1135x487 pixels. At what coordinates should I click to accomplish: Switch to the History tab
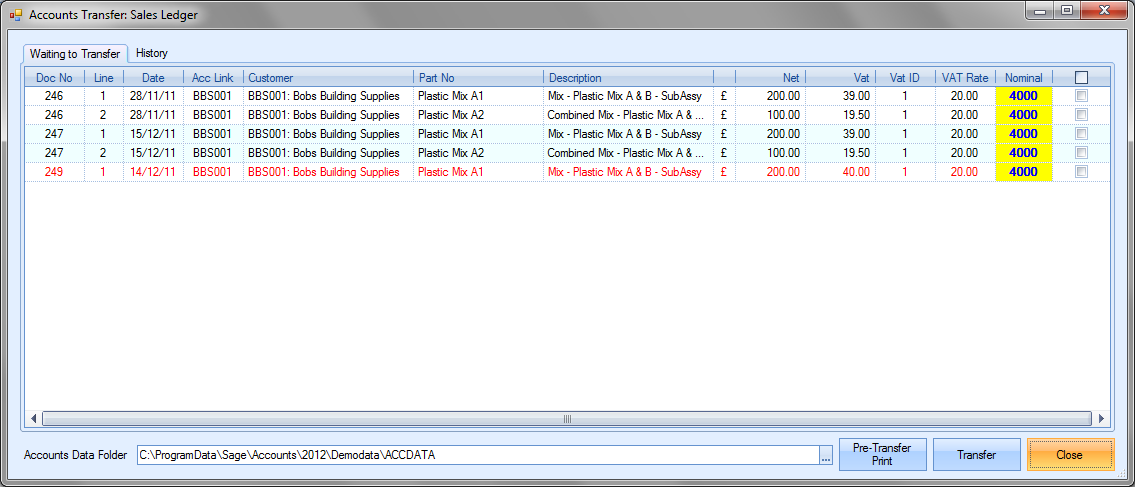tap(152, 53)
